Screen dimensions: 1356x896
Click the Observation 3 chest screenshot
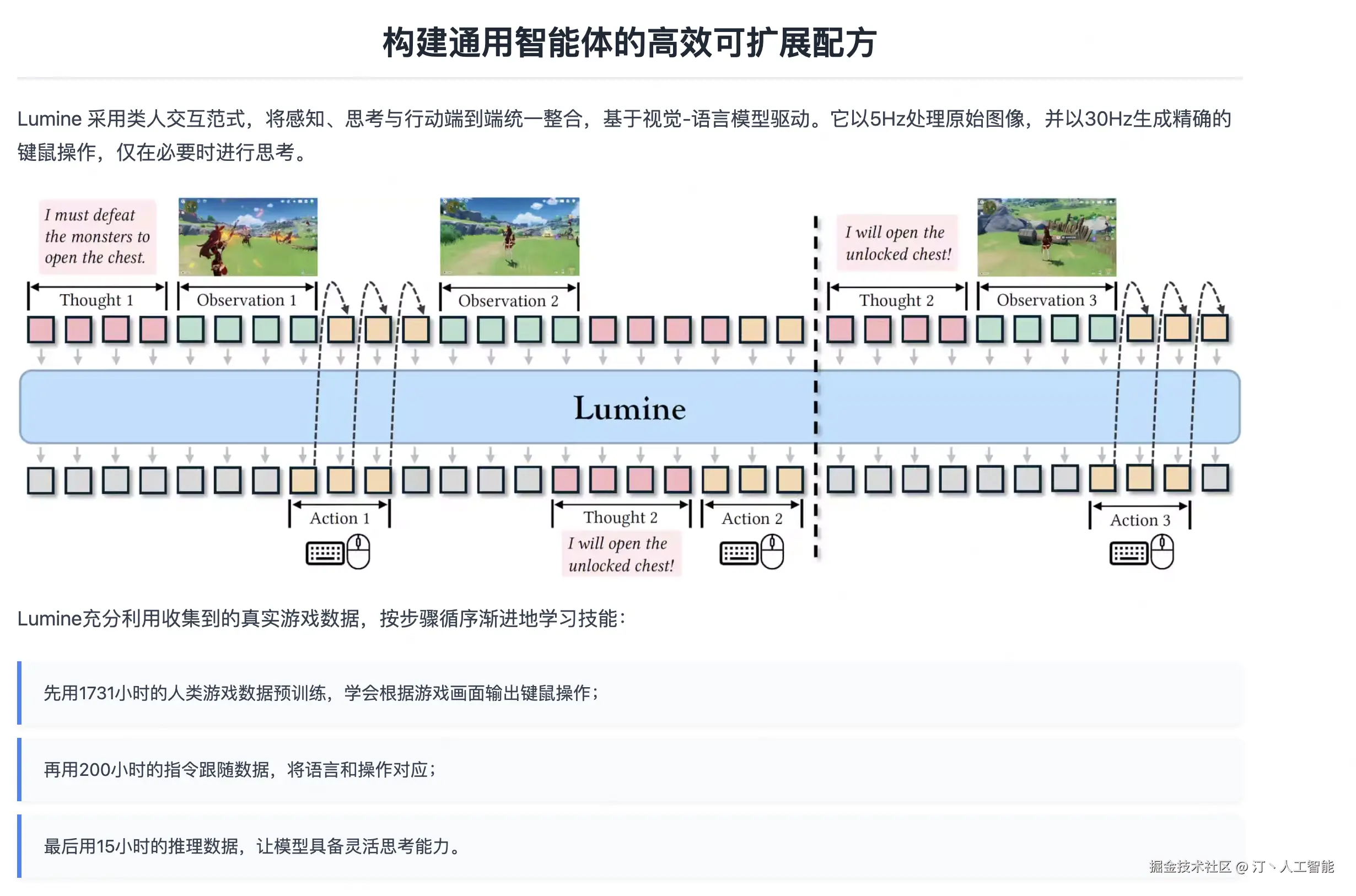coord(1046,236)
